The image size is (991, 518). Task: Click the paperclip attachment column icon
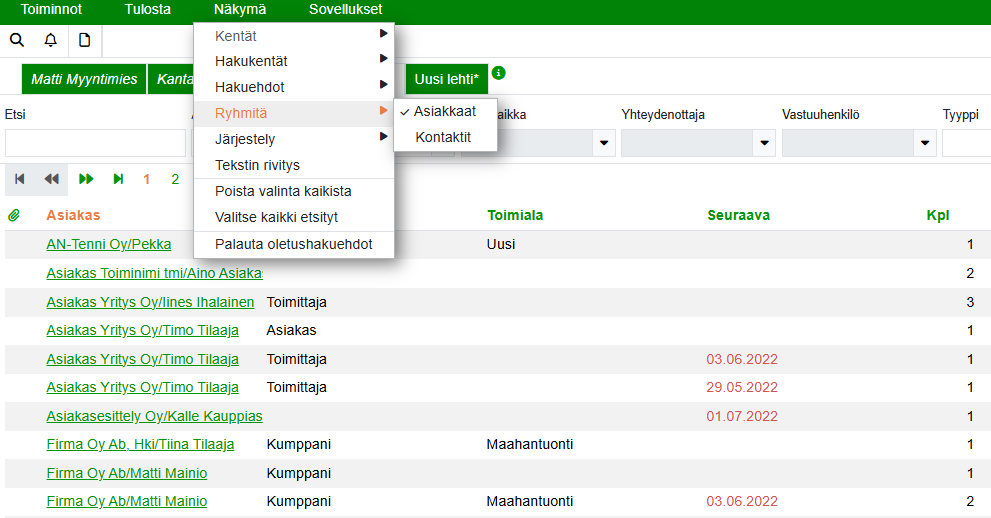14,215
